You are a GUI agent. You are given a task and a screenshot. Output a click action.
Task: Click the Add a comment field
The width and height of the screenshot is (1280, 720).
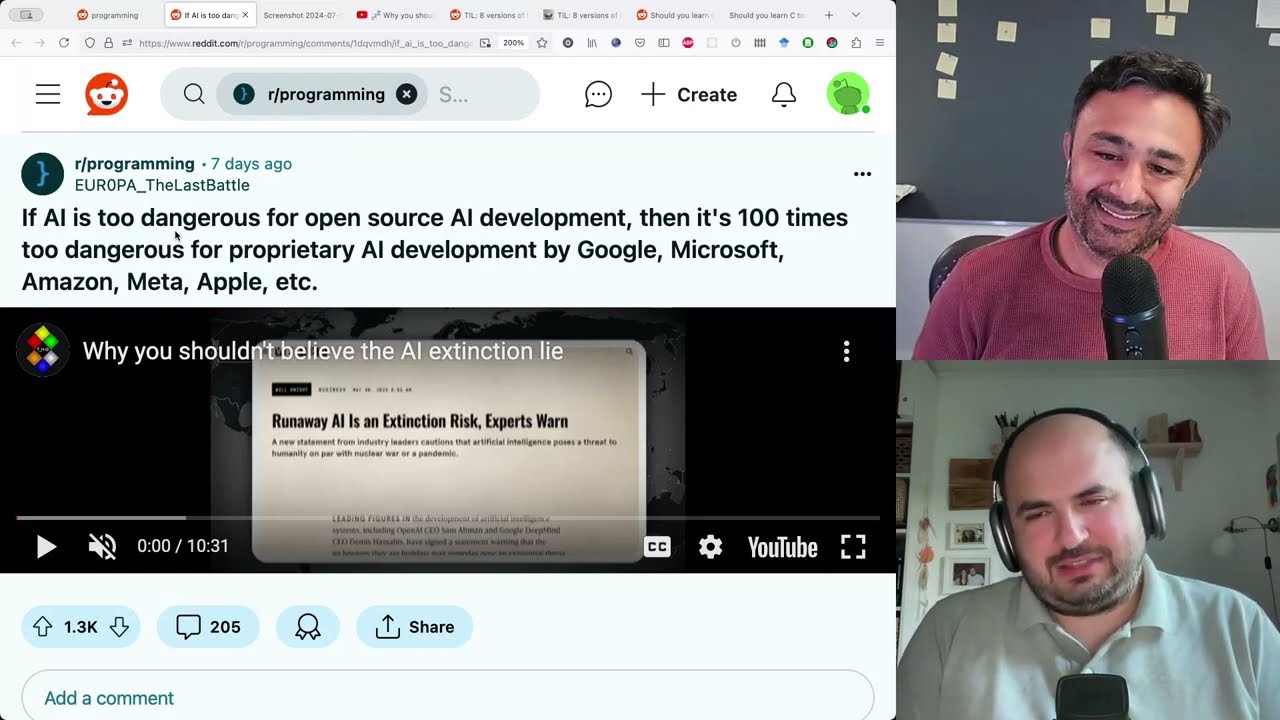448,696
